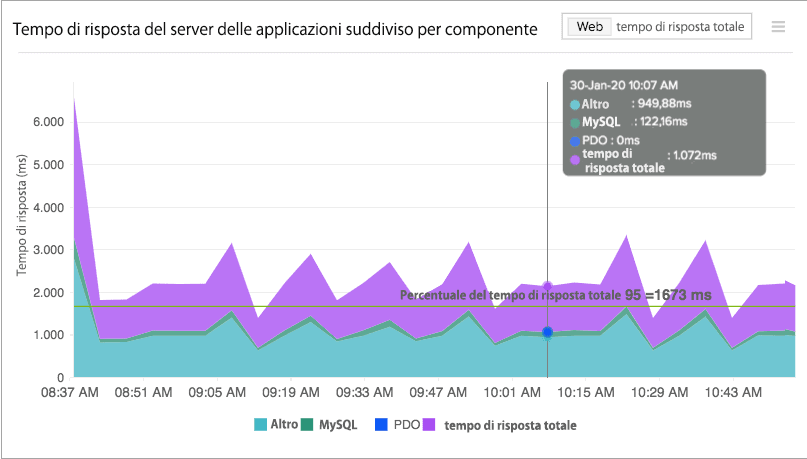
Task: Click the purple data point at 10:07 AM
Action: [x=548, y=286]
